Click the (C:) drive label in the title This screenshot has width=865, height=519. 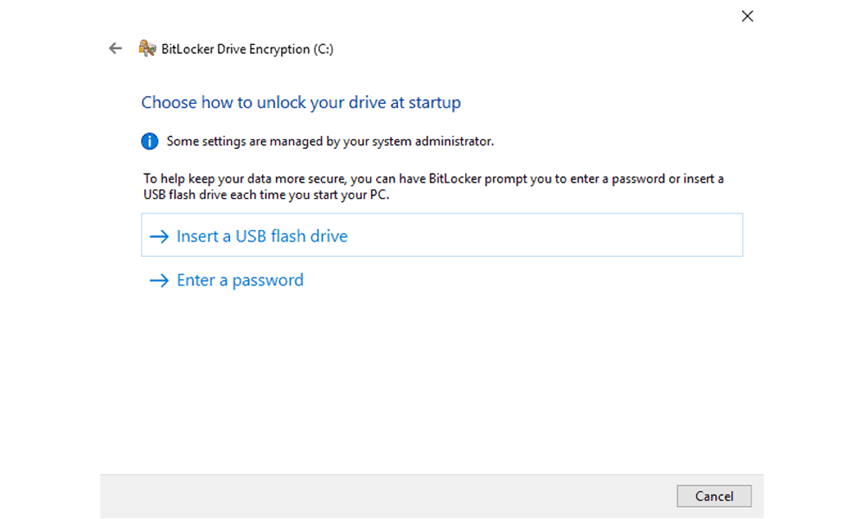point(323,49)
